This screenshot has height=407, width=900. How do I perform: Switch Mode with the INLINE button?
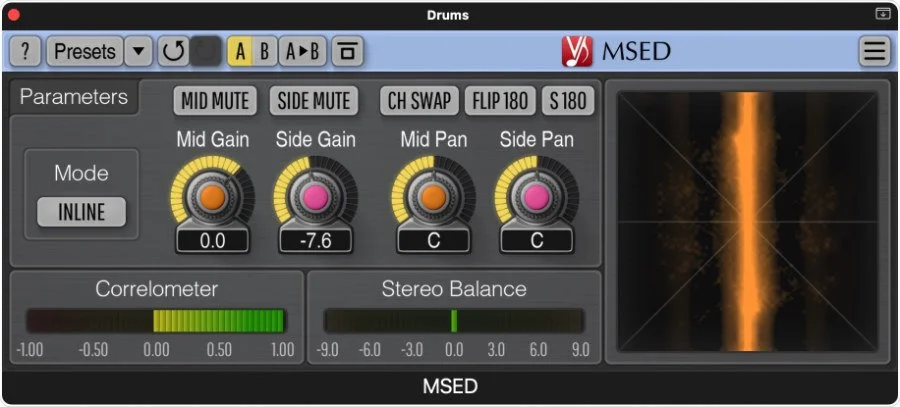[82, 212]
